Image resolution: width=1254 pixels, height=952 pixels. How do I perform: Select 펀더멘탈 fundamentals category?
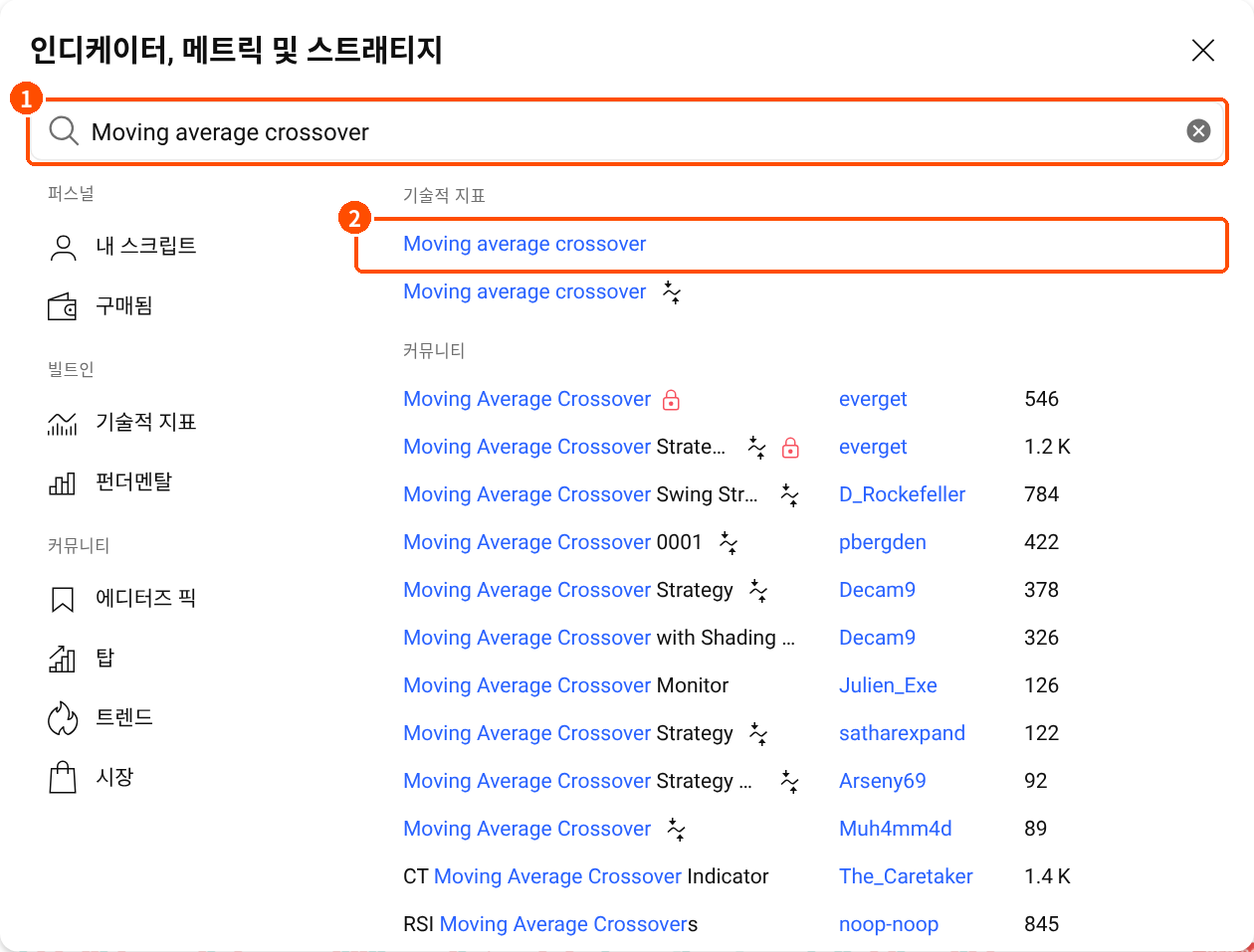133,481
